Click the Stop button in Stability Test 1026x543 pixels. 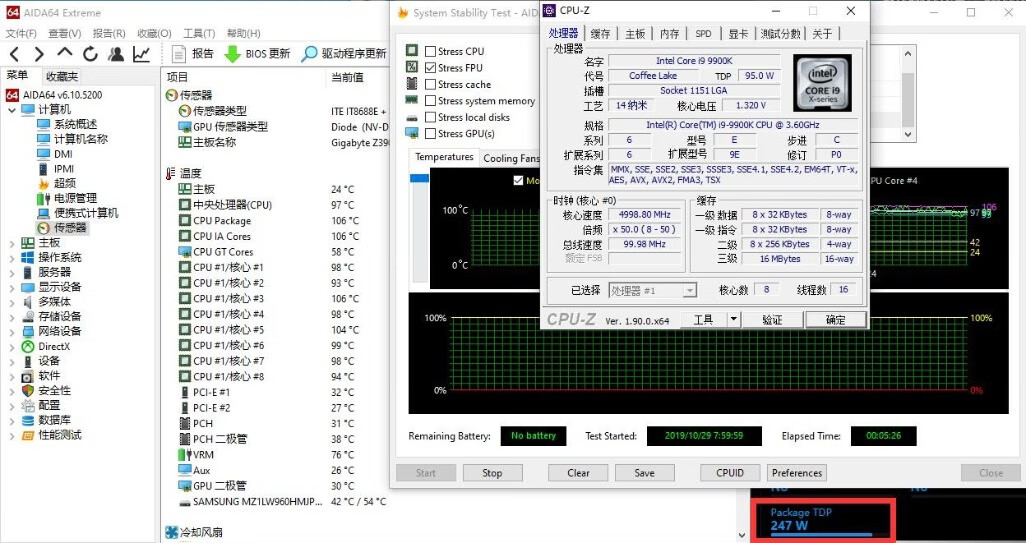(x=492, y=472)
